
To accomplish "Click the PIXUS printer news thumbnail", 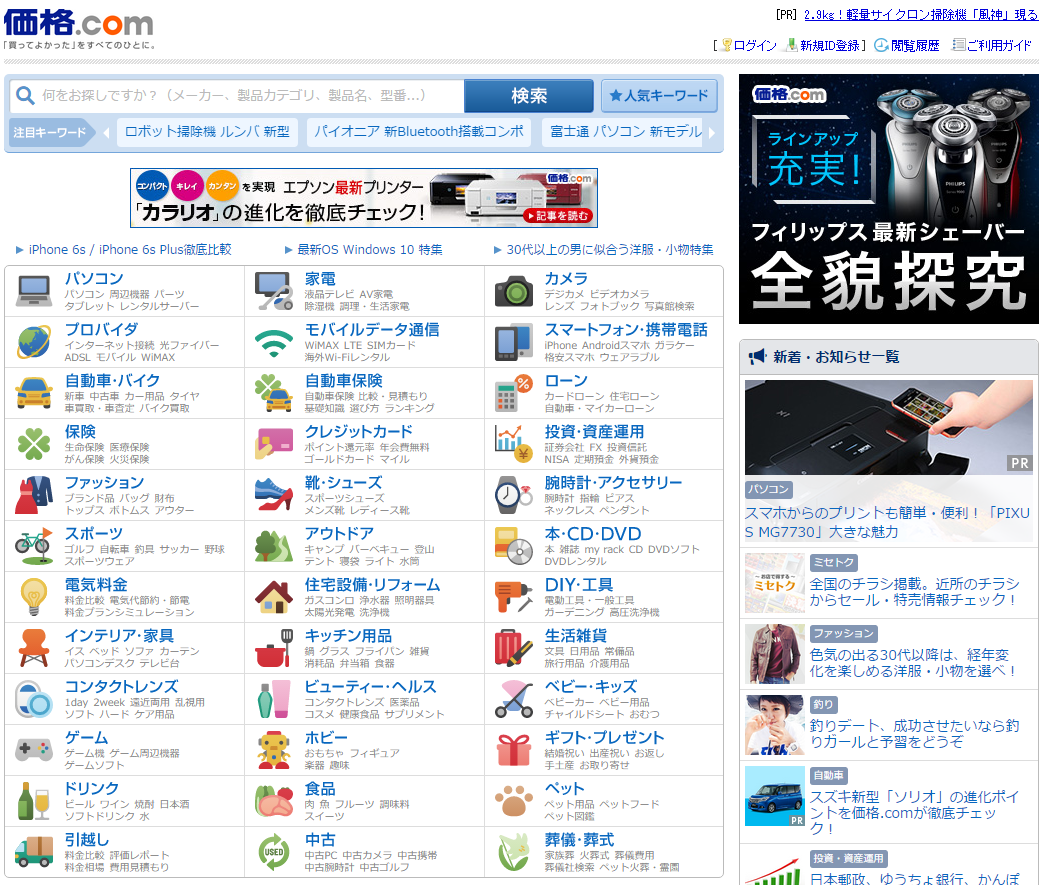I will pyautogui.click(x=889, y=427).
